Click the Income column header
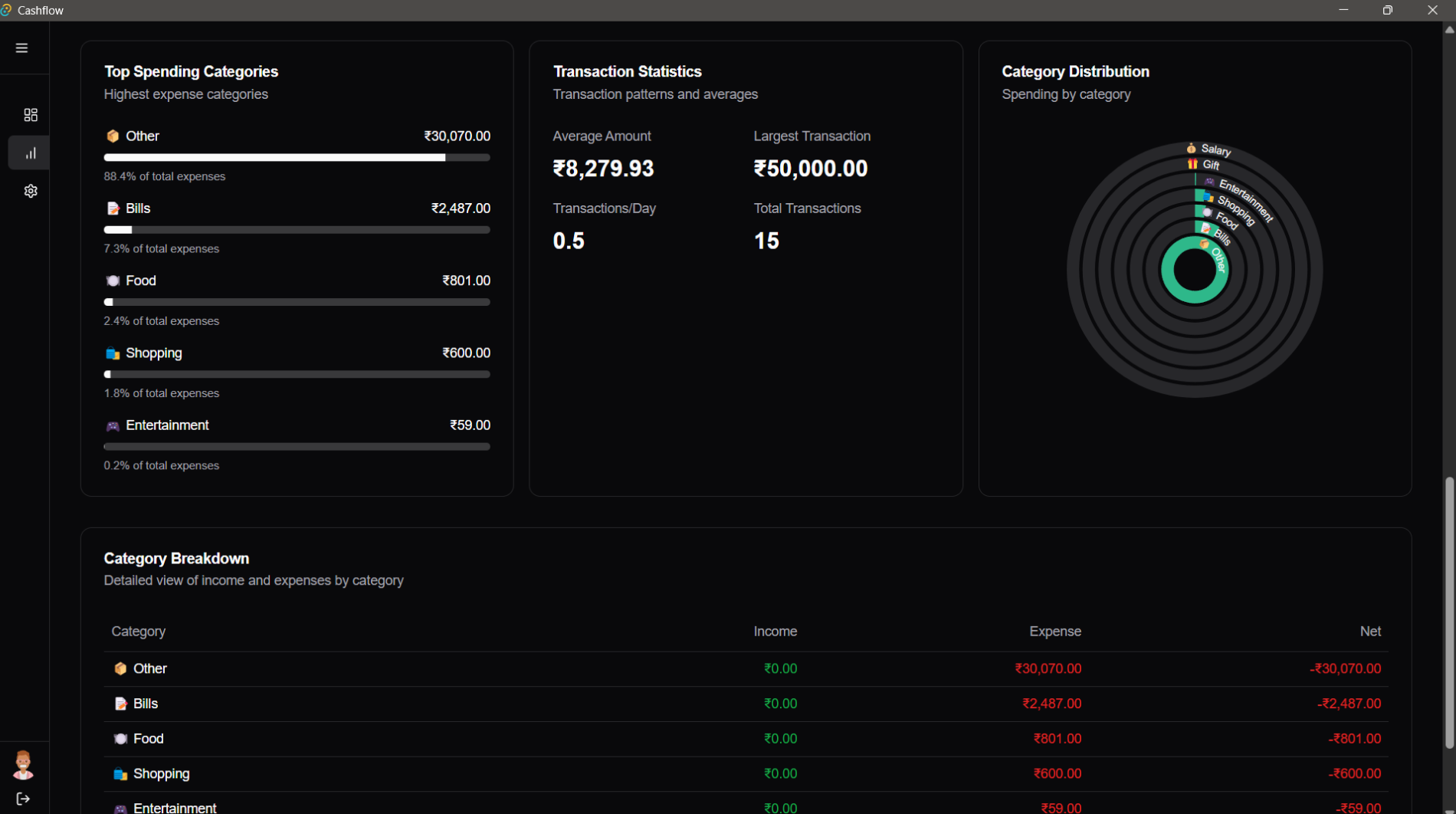 (x=775, y=632)
